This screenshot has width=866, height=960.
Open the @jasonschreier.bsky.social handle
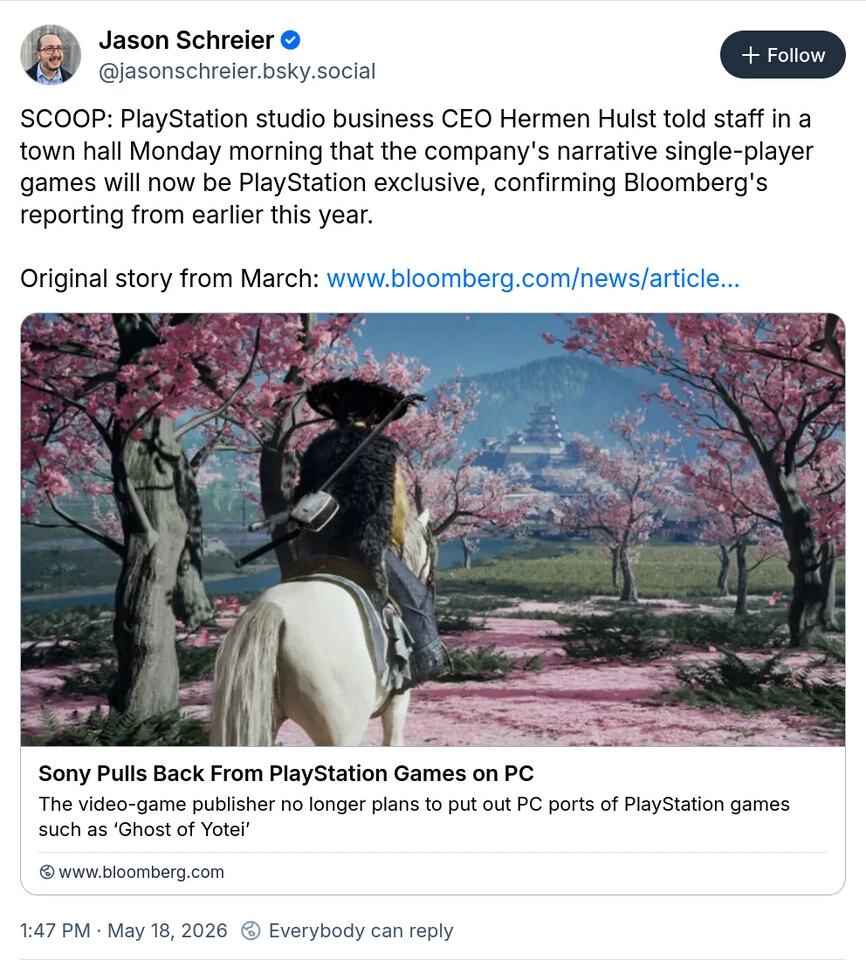[237, 72]
